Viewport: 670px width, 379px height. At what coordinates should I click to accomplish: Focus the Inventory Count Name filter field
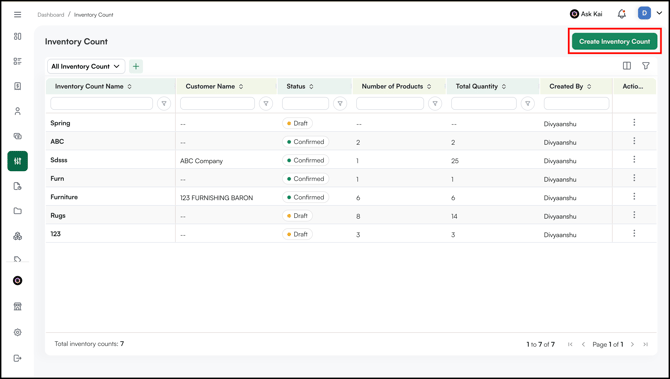click(x=101, y=103)
